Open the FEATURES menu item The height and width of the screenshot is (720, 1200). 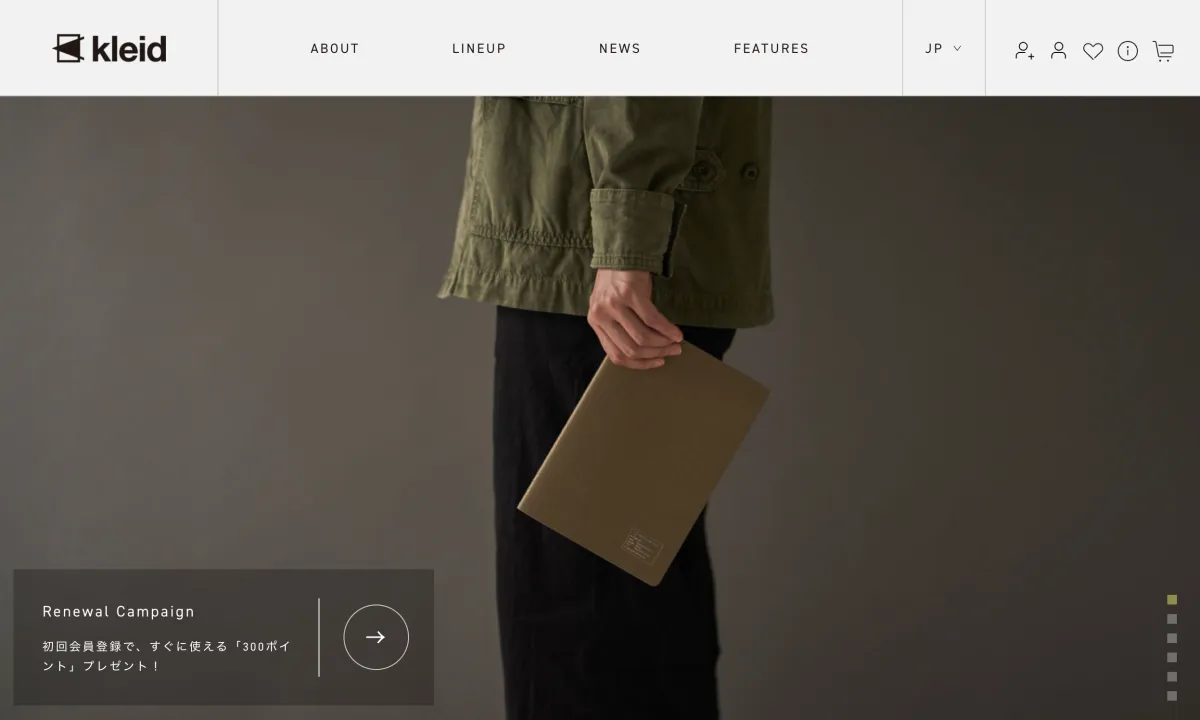(x=771, y=48)
